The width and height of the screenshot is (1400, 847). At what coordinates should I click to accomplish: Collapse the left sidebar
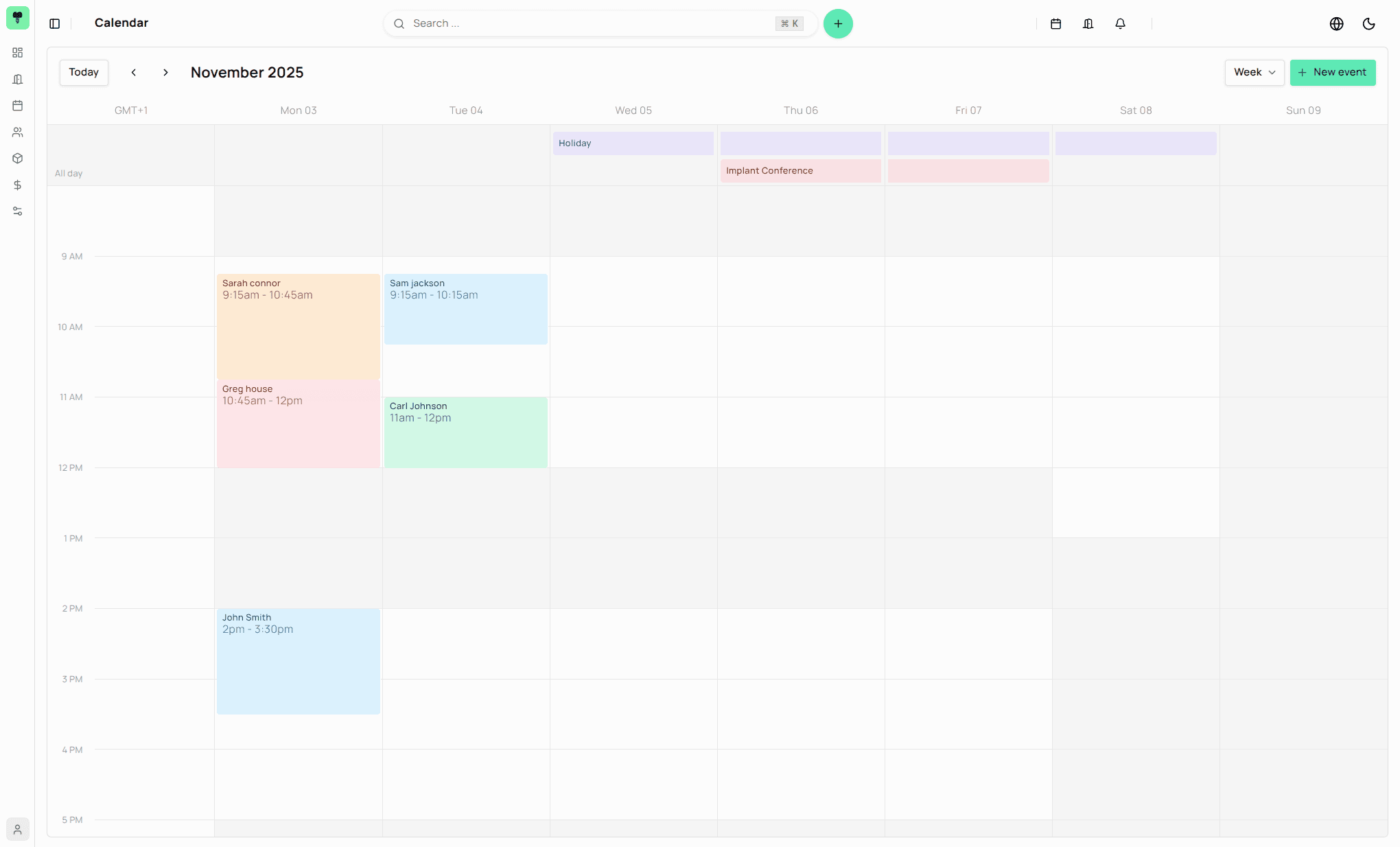coord(55,23)
